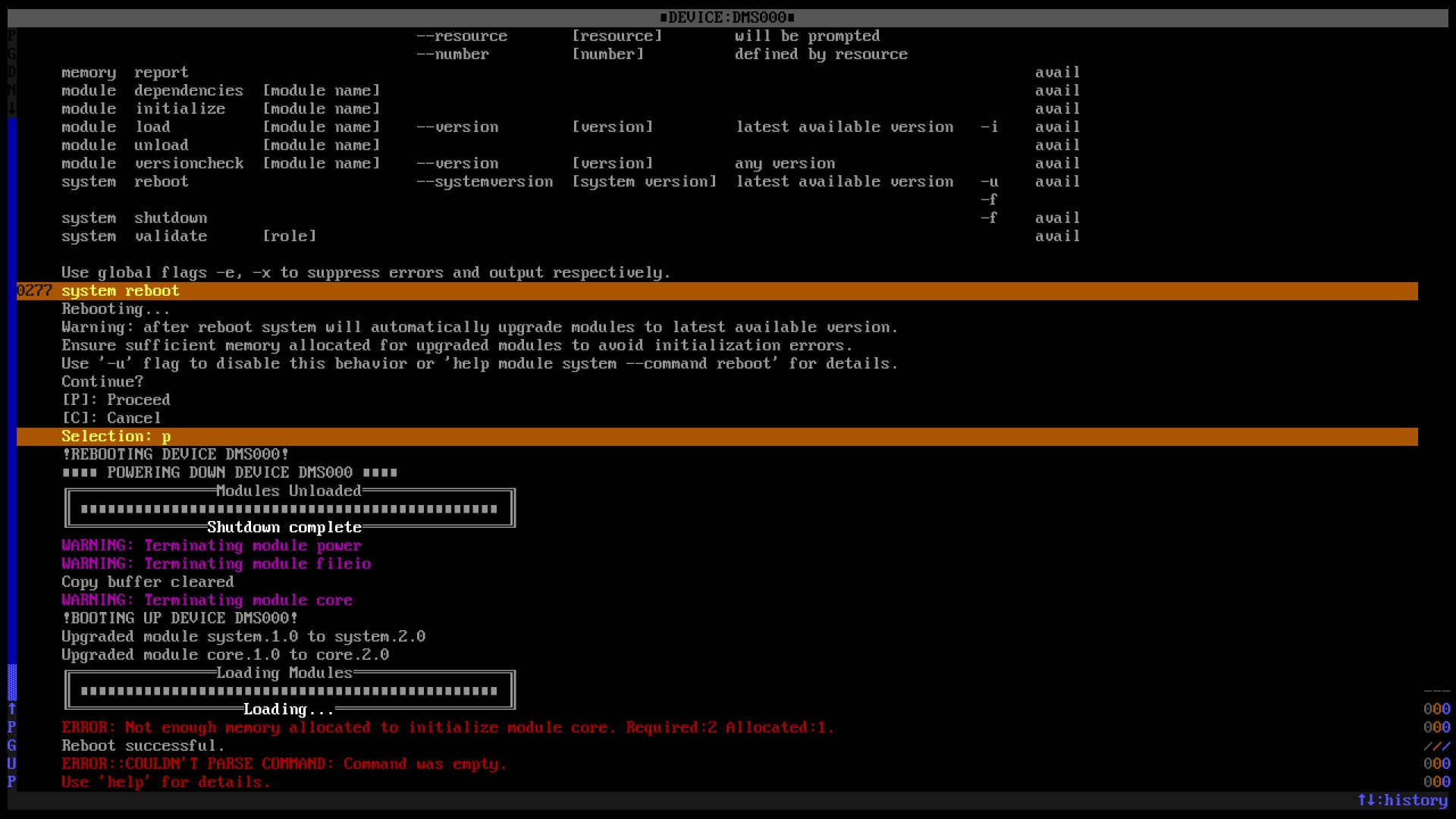Viewport: 1456px width, 819px height.
Task: Click the dotted blue scrollbar thumb
Action: pos(12,682)
